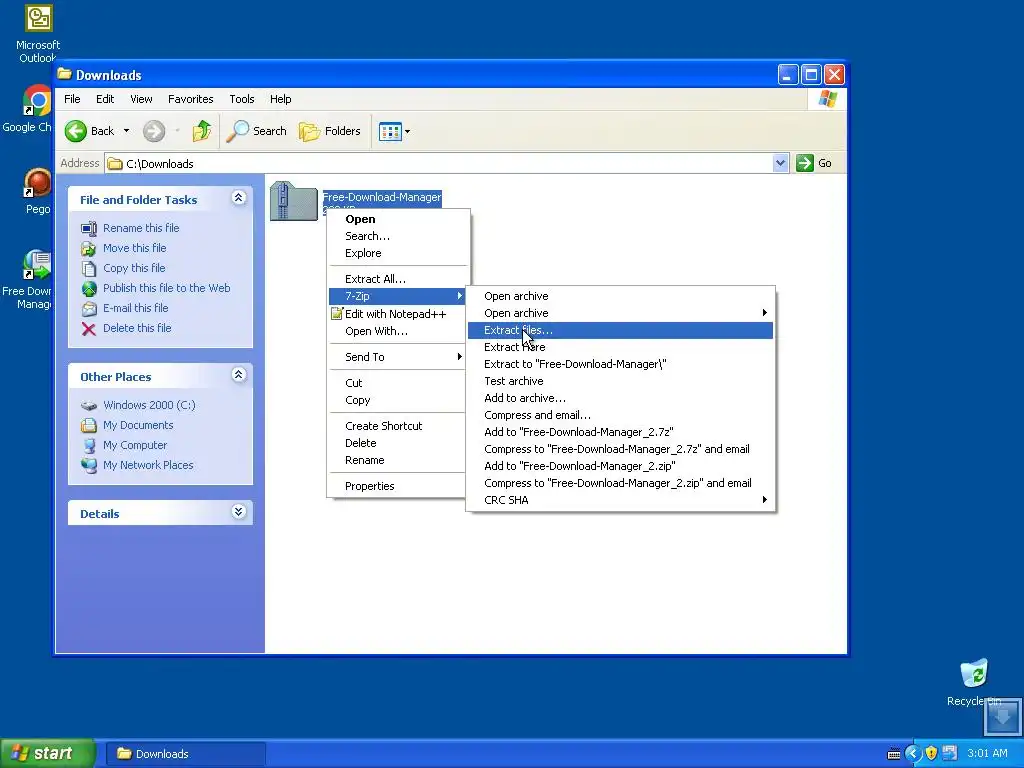Screen dimensions: 1024x768
Task: Open the Edit menu
Action: 105,99
